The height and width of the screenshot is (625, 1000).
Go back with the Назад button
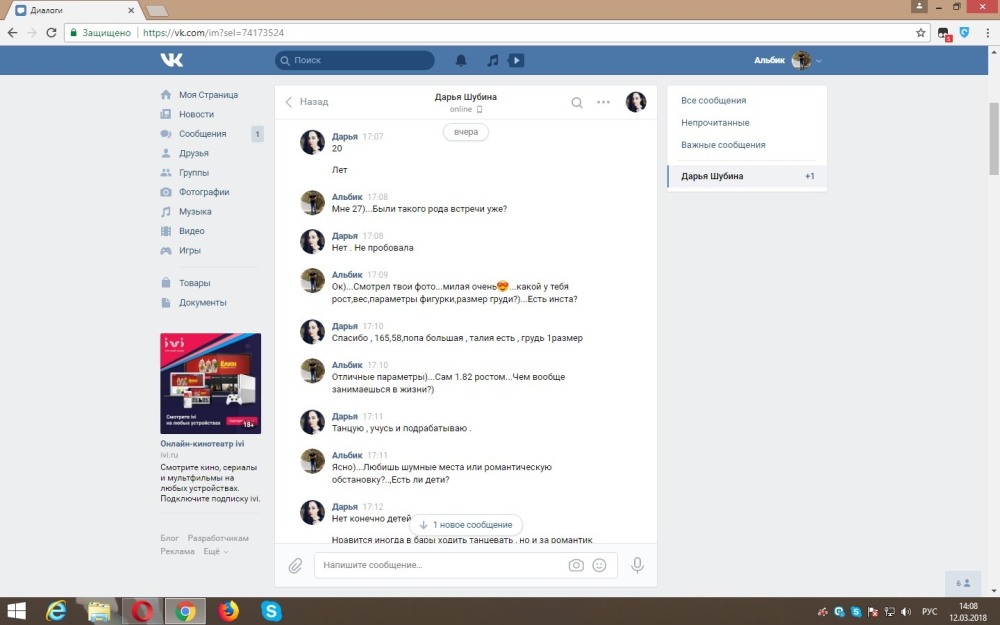click(307, 102)
